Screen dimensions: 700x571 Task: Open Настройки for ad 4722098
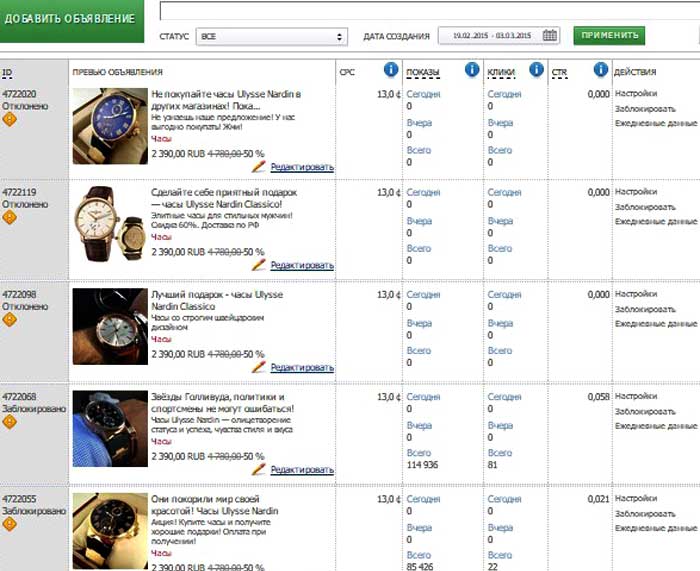point(636,294)
